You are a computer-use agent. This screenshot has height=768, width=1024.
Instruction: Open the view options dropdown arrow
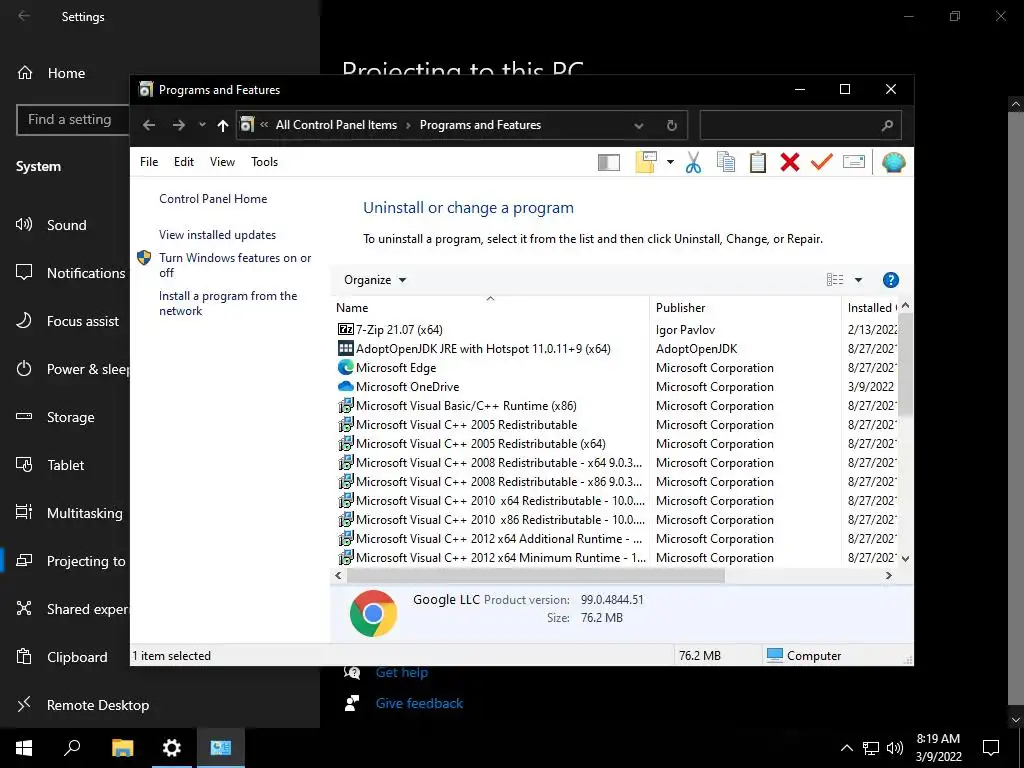tap(858, 280)
